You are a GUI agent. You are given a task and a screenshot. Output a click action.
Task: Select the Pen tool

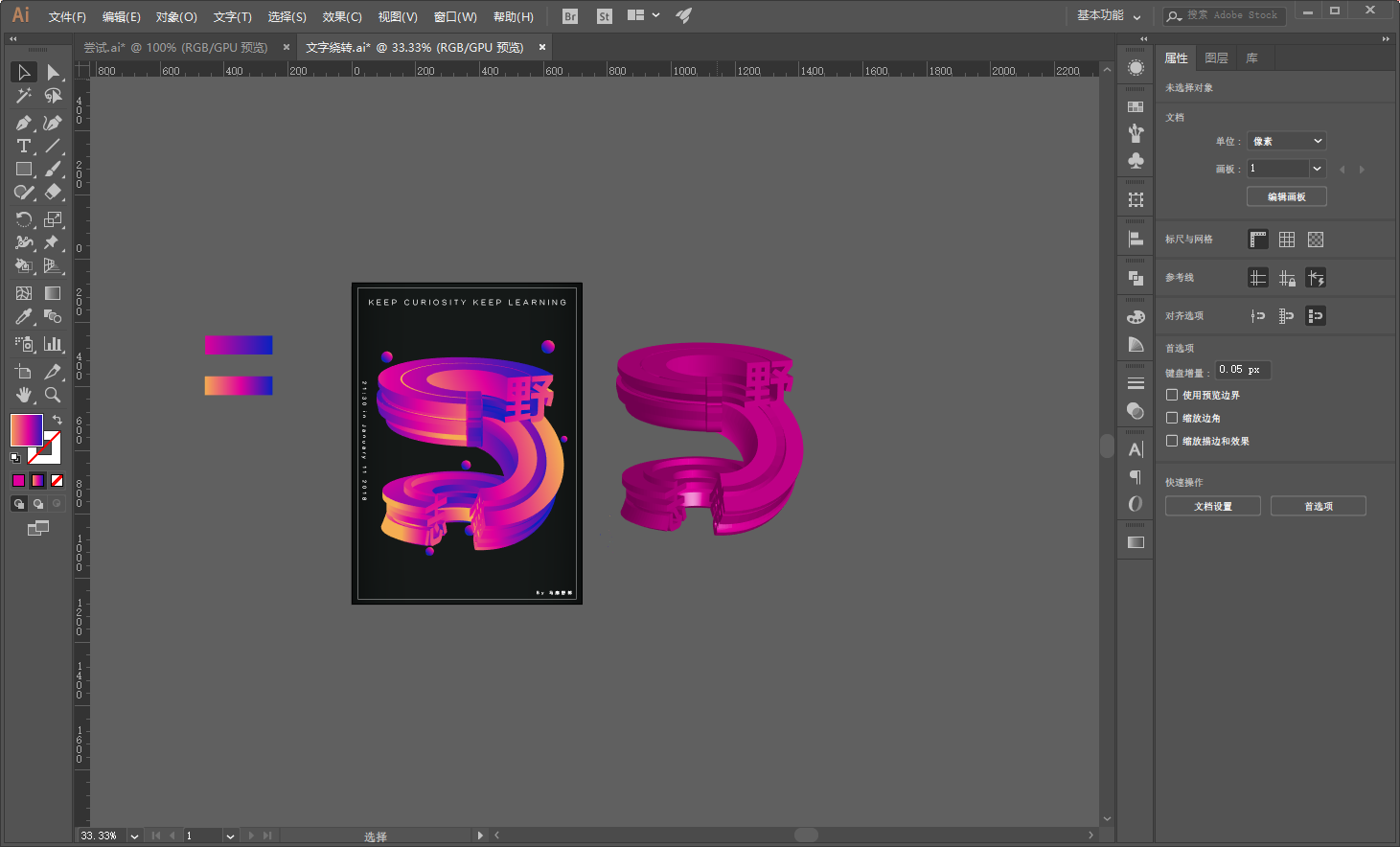(x=24, y=123)
